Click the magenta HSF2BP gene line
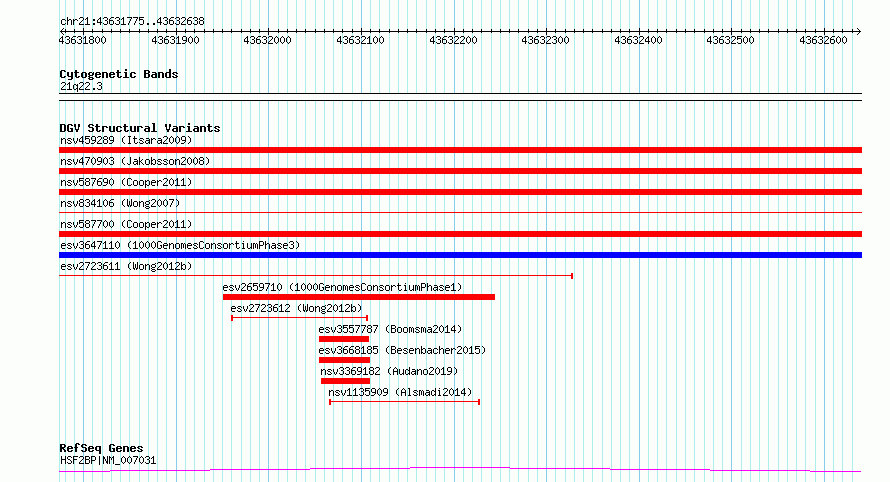890x482 pixels. point(460,469)
